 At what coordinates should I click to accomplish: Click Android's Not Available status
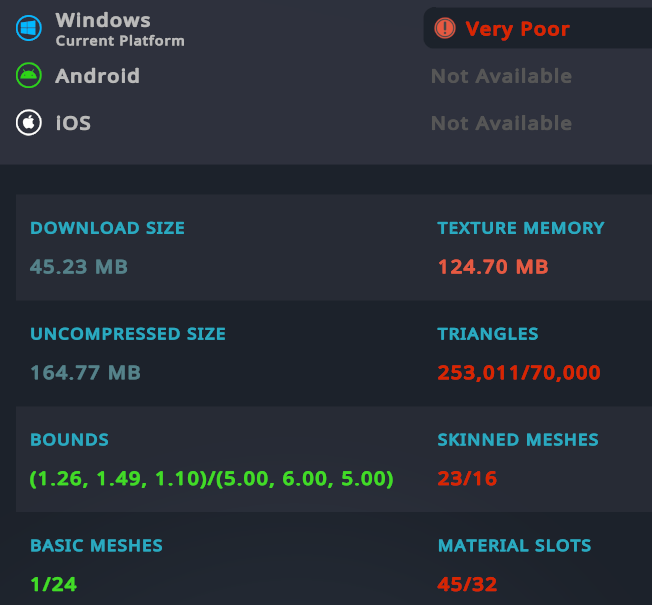501,76
